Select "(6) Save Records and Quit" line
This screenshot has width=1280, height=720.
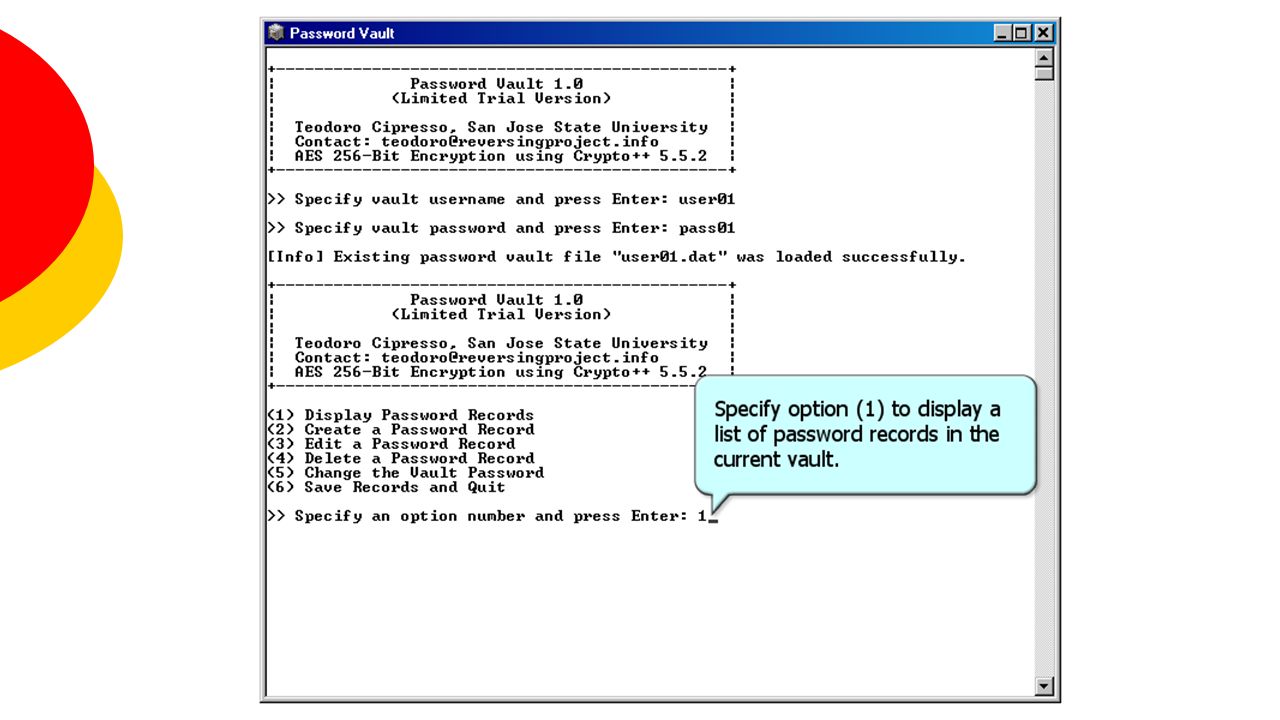[386, 487]
